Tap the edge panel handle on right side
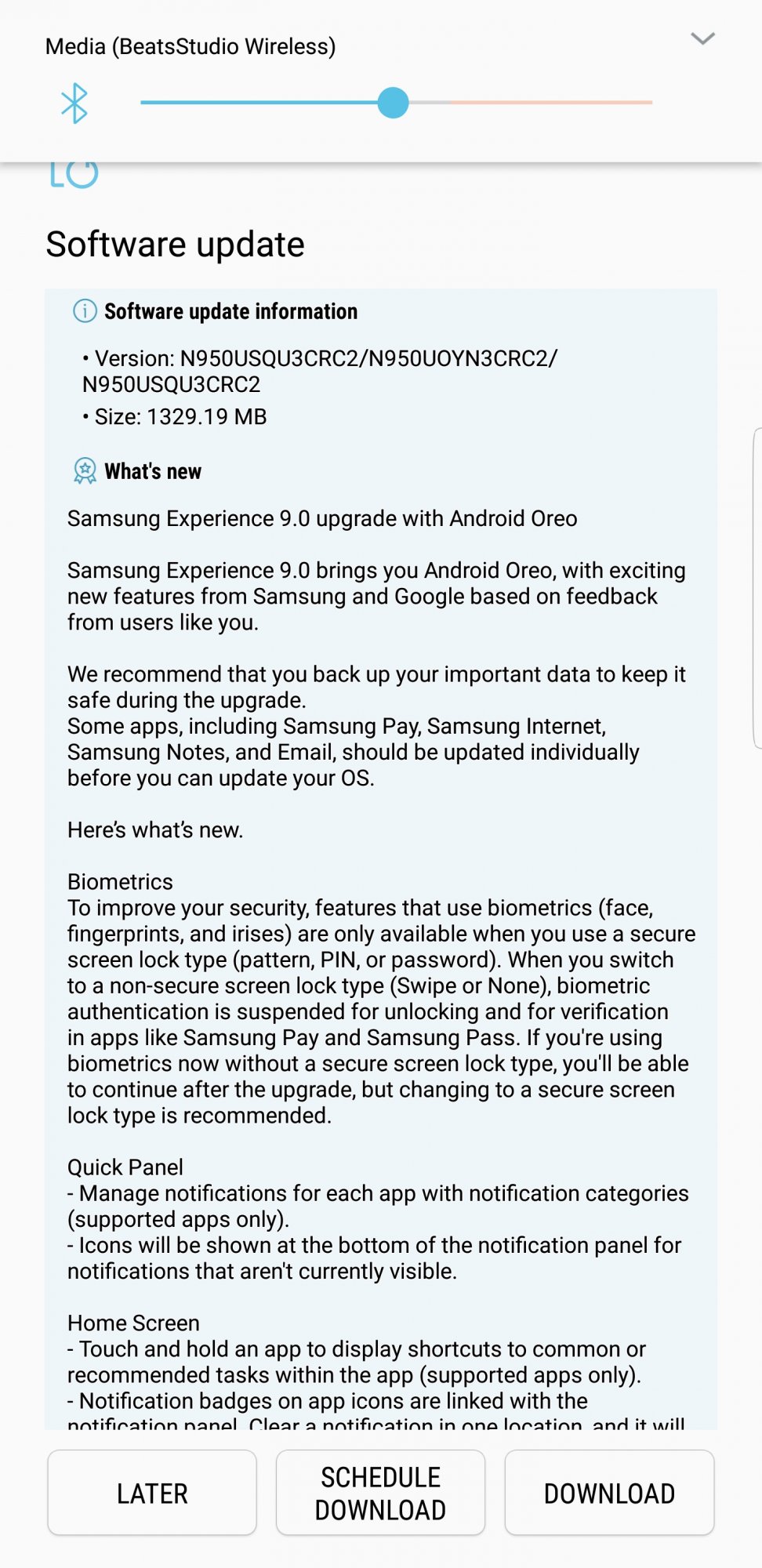The image size is (762, 1568). (757, 588)
